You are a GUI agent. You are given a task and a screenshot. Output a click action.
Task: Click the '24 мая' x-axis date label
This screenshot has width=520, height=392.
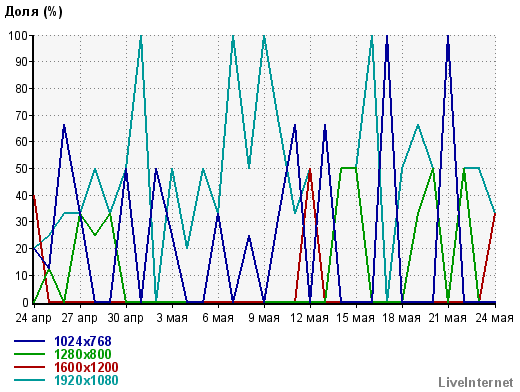494,318
